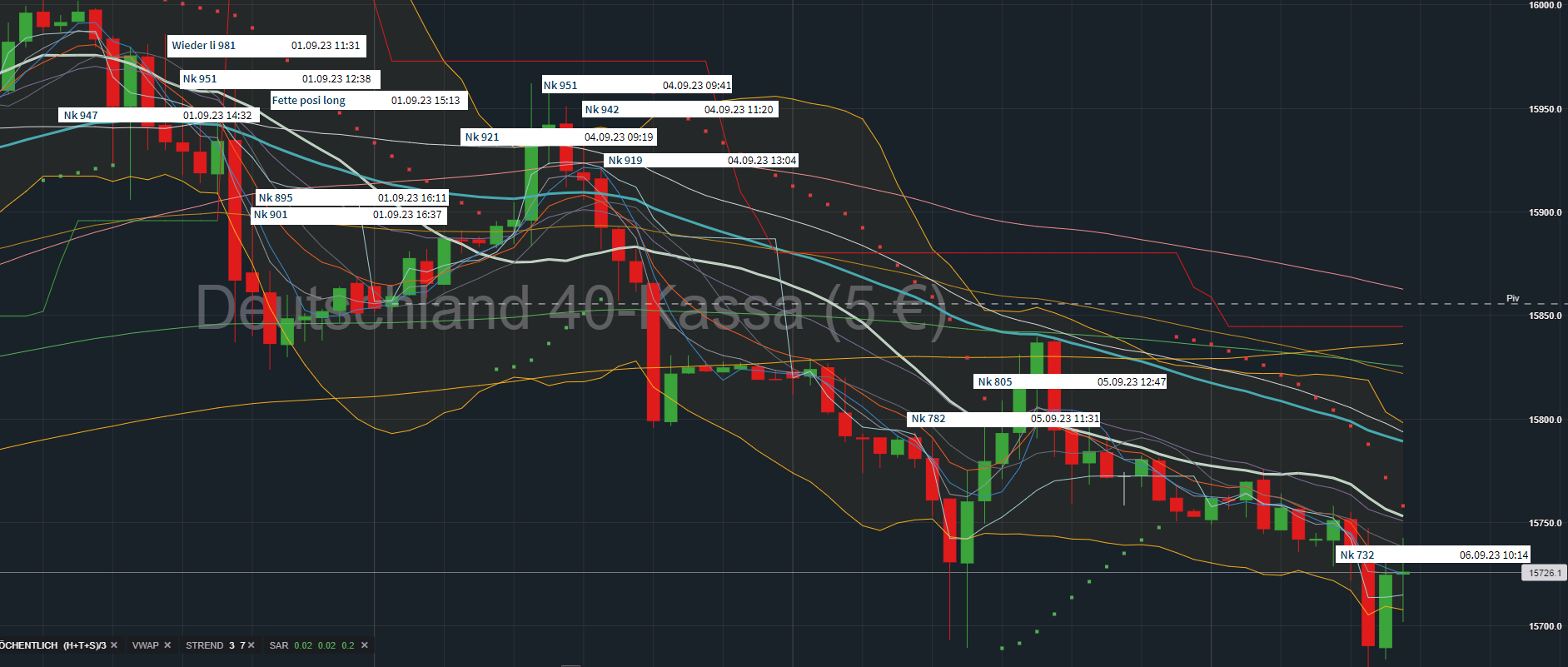
Task: Click the 16000.0 price axis label
Action: [1546, 5]
